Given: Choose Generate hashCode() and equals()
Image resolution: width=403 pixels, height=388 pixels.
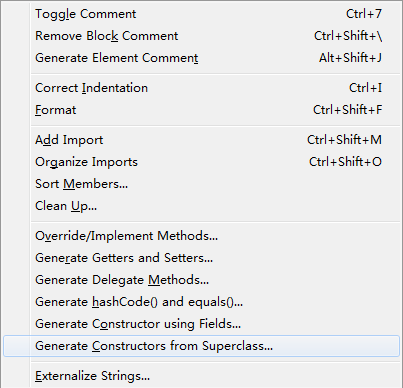Looking at the screenshot, I should 201,302.
